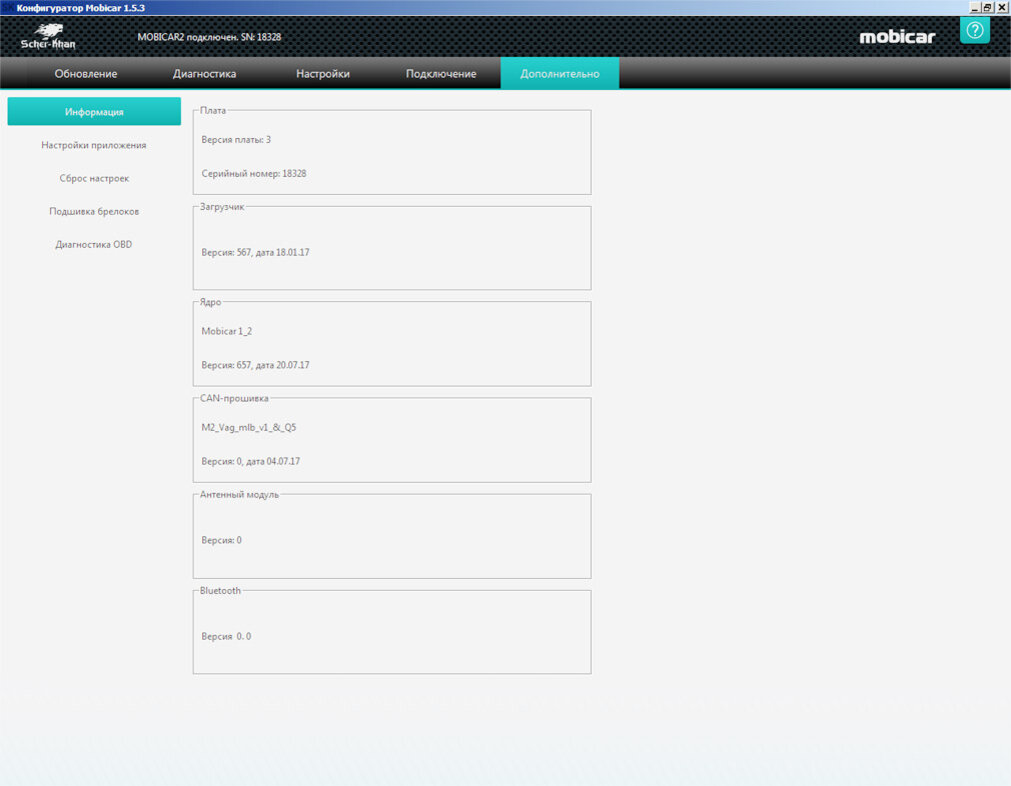Click the bootloader Версия: 567 line
This screenshot has width=1011, height=786.
pyautogui.click(x=255, y=252)
